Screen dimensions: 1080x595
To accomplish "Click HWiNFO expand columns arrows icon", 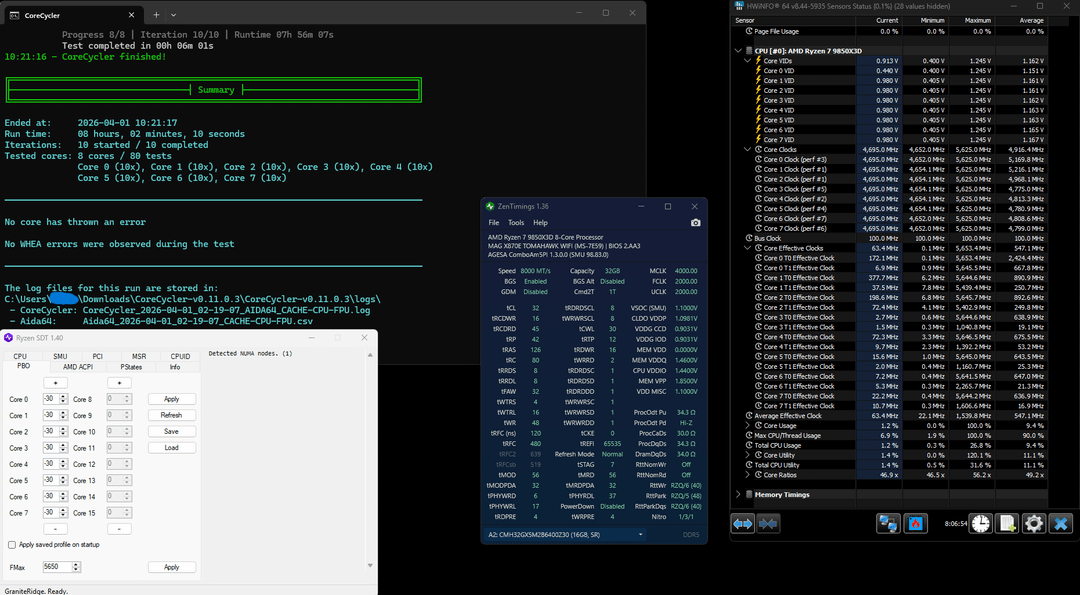I will click(x=743, y=523).
